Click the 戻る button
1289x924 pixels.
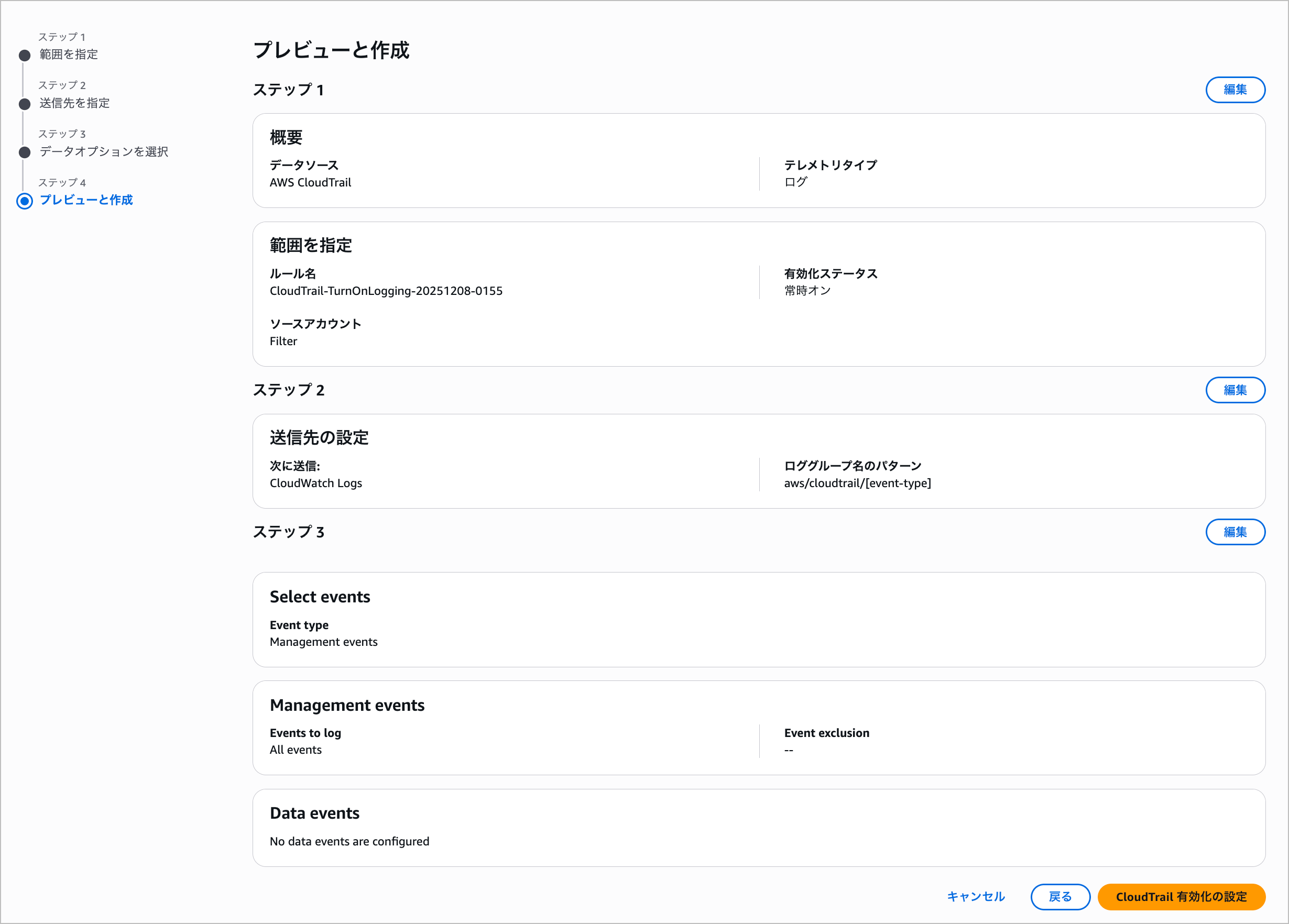point(1059,897)
